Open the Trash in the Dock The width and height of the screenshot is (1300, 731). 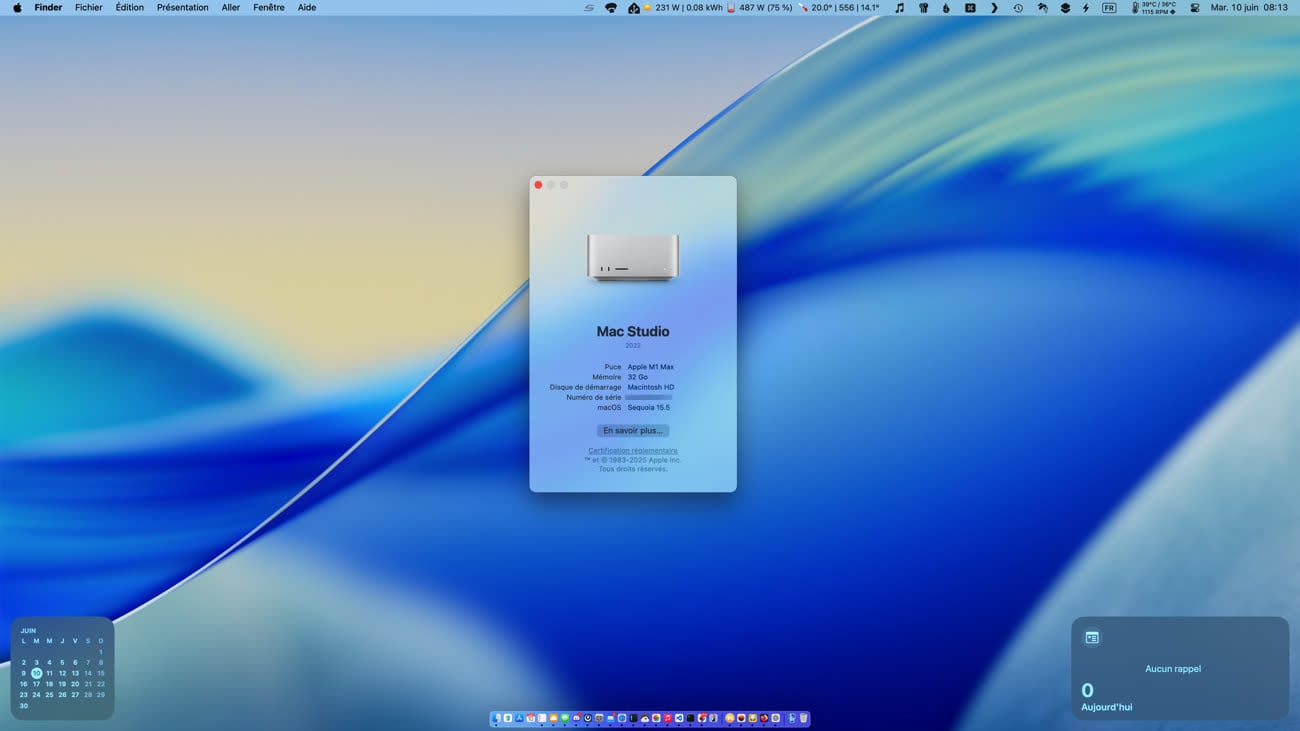coord(804,718)
